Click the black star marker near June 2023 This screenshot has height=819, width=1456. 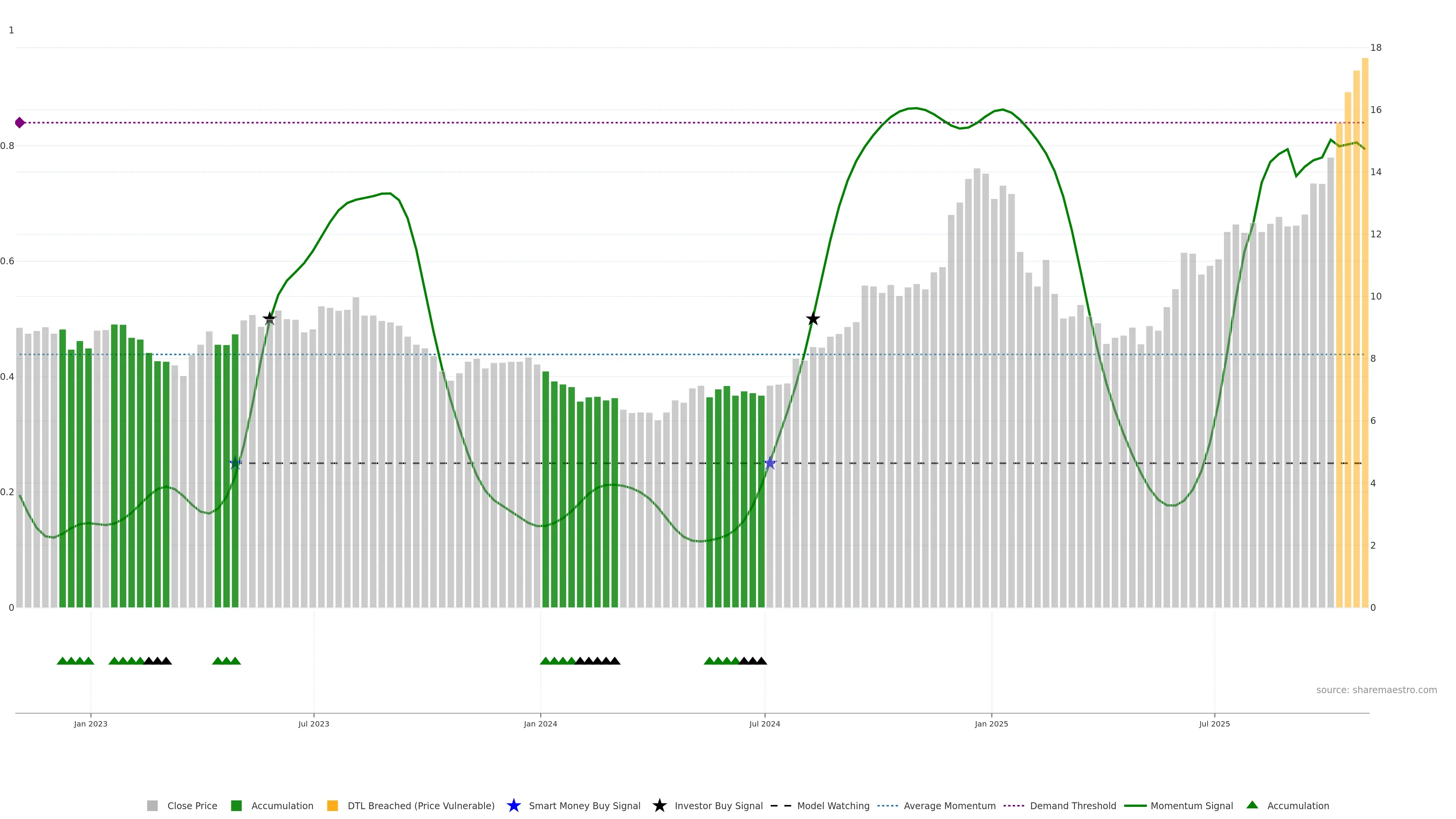pos(270,319)
